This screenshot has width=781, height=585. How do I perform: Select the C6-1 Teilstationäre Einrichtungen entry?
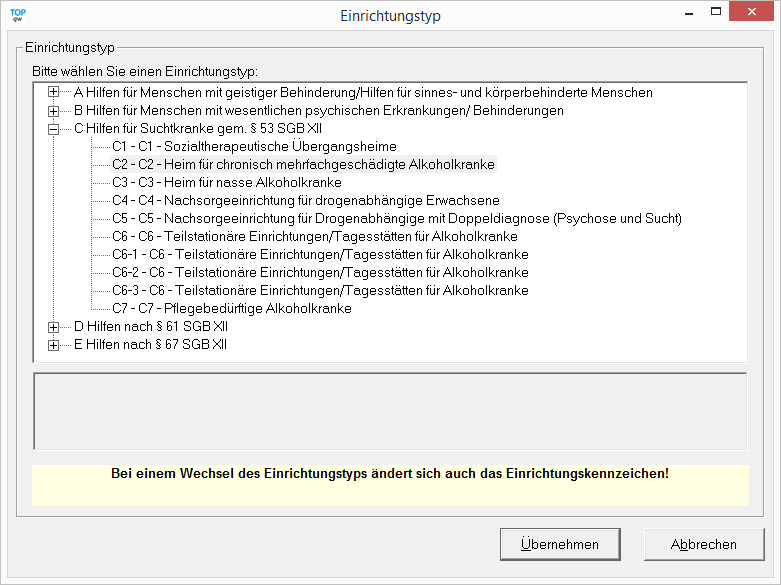tap(320, 255)
